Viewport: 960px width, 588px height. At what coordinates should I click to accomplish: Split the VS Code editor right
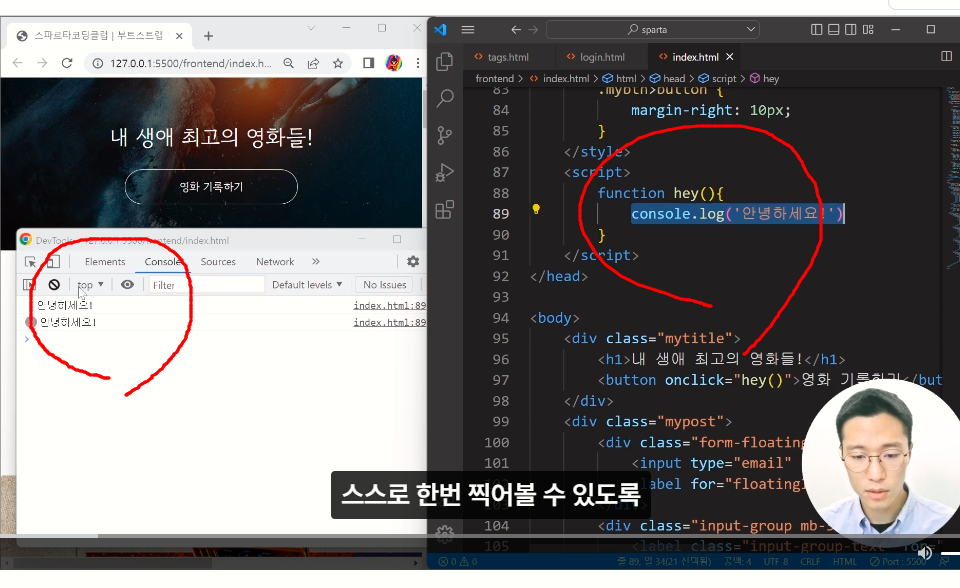[947, 56]
